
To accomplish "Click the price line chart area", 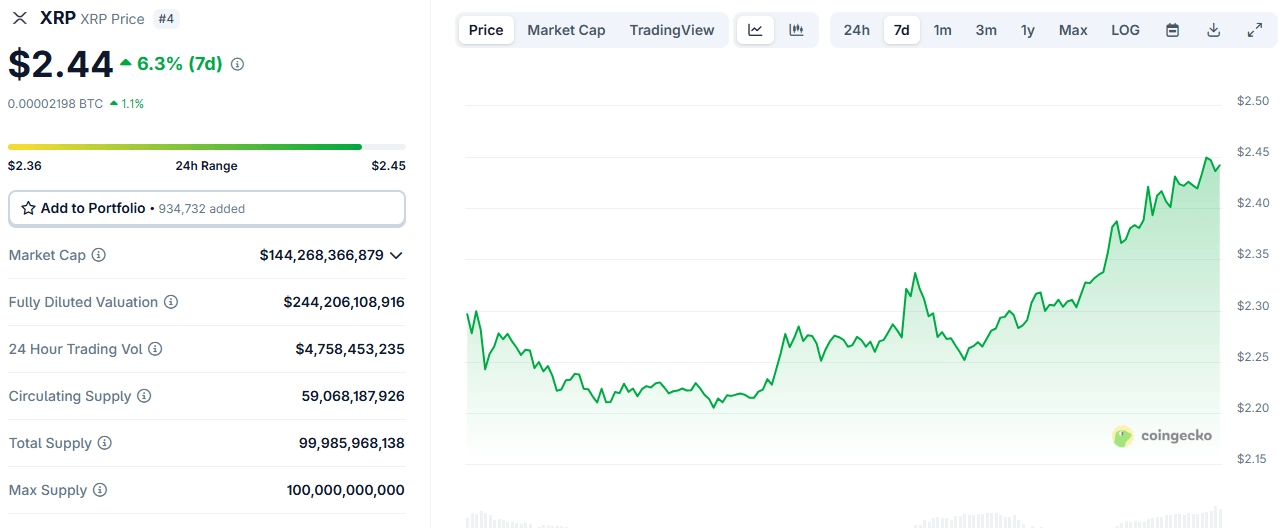I will [843, 285].
